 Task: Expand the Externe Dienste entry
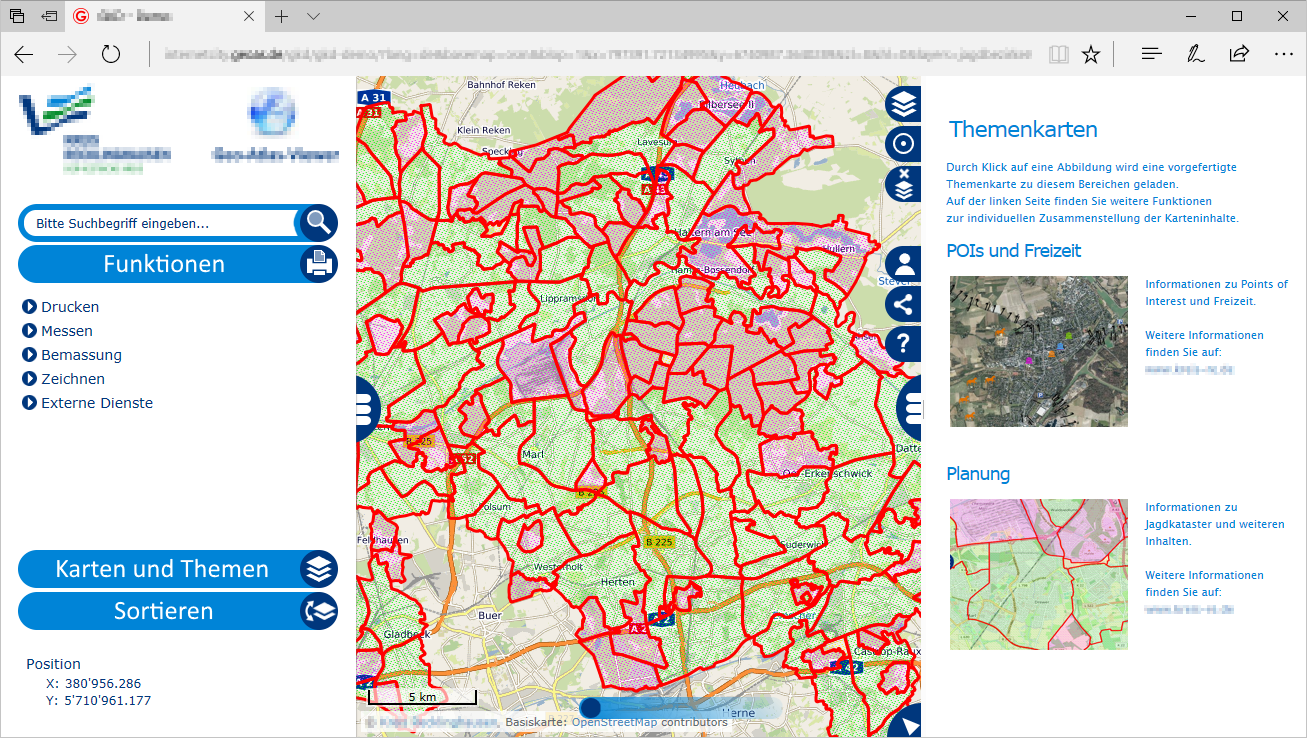tap(88, 403)
